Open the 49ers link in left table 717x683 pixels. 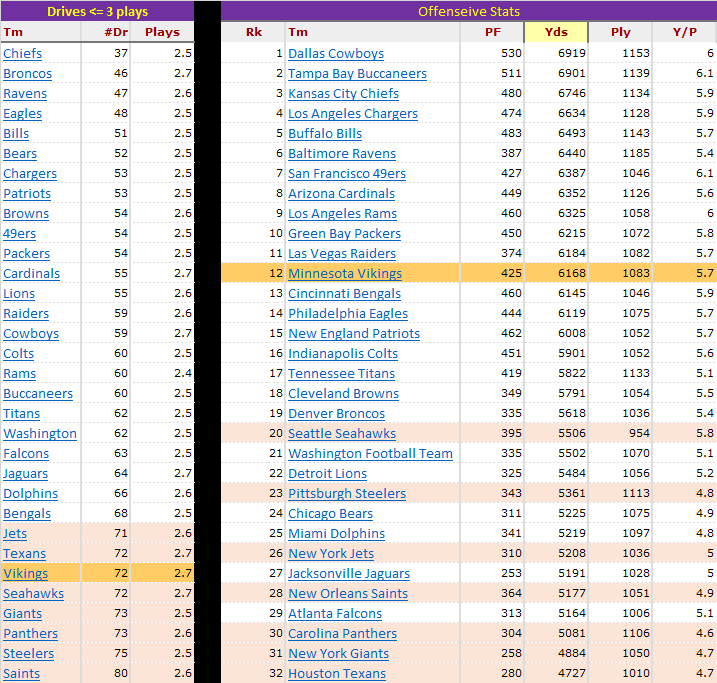[x=20, y=234]
